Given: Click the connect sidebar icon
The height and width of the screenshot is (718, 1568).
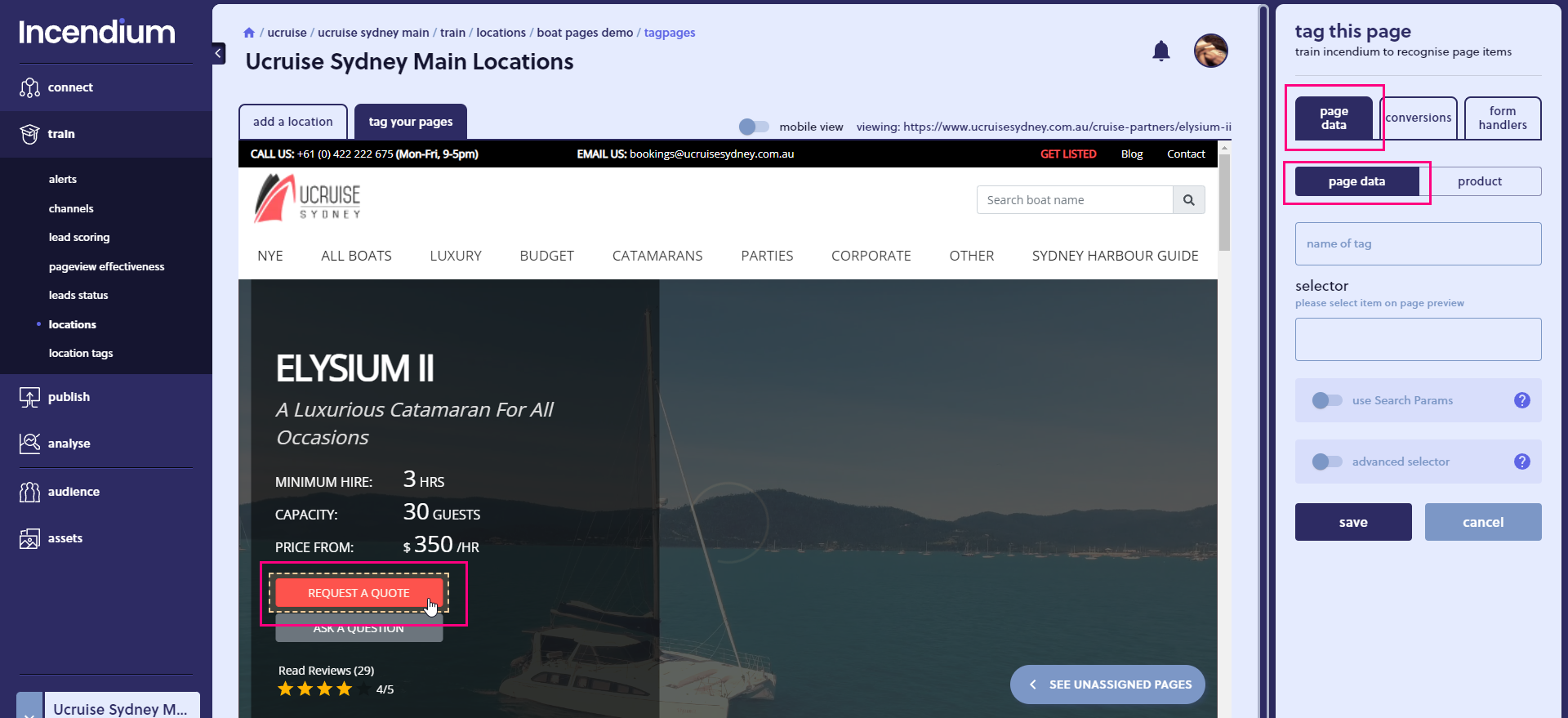Looking at the screenshot, I should [x=29, y=87].
